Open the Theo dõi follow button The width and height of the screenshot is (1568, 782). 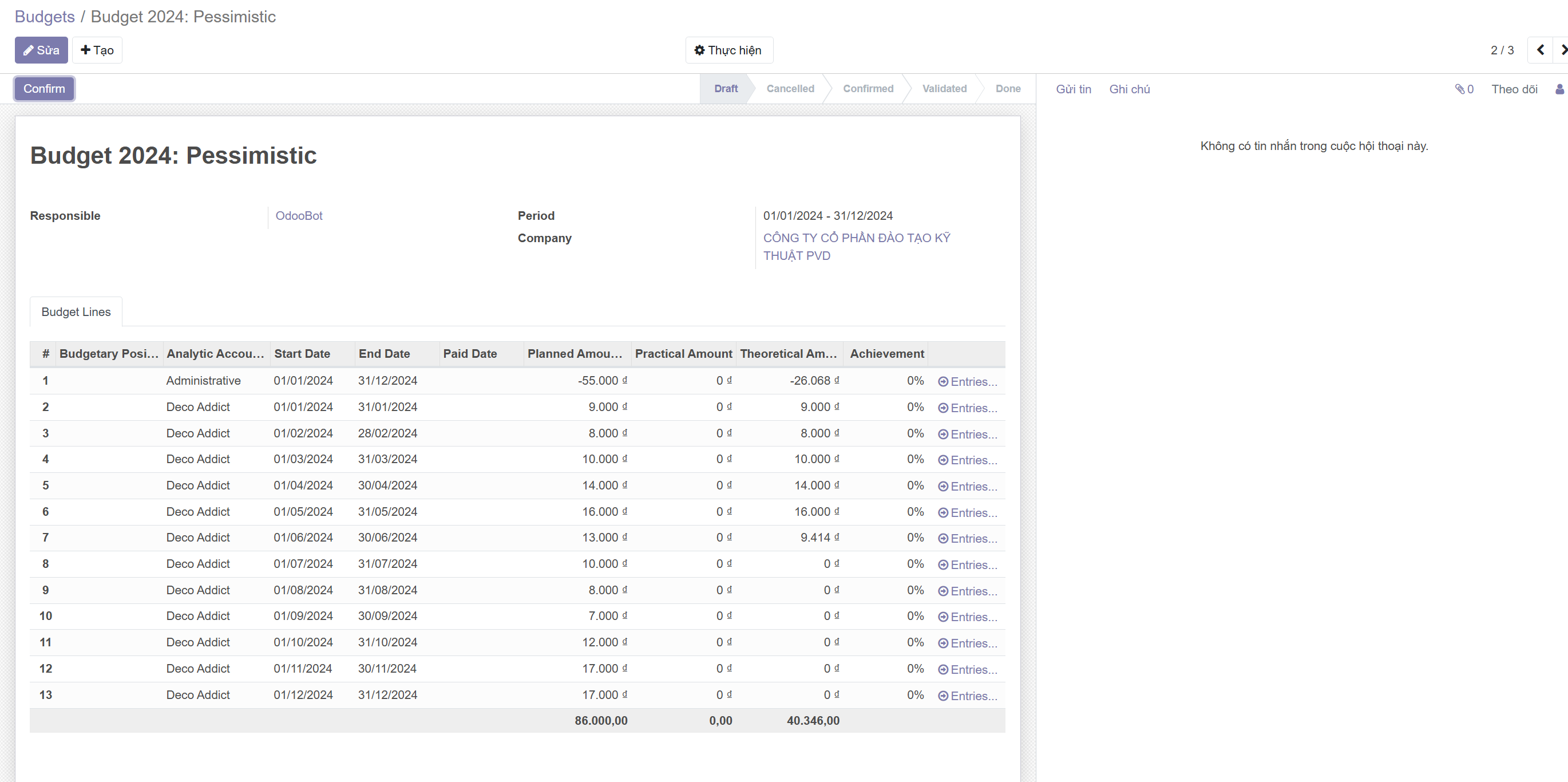[1514, 89]
